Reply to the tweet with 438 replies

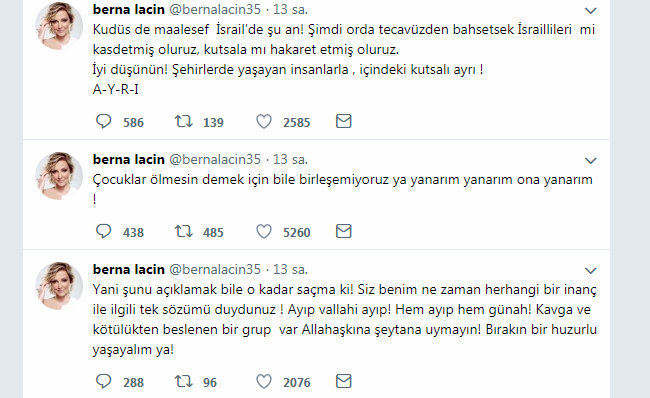pyautogui.click(x=103, y=231)
